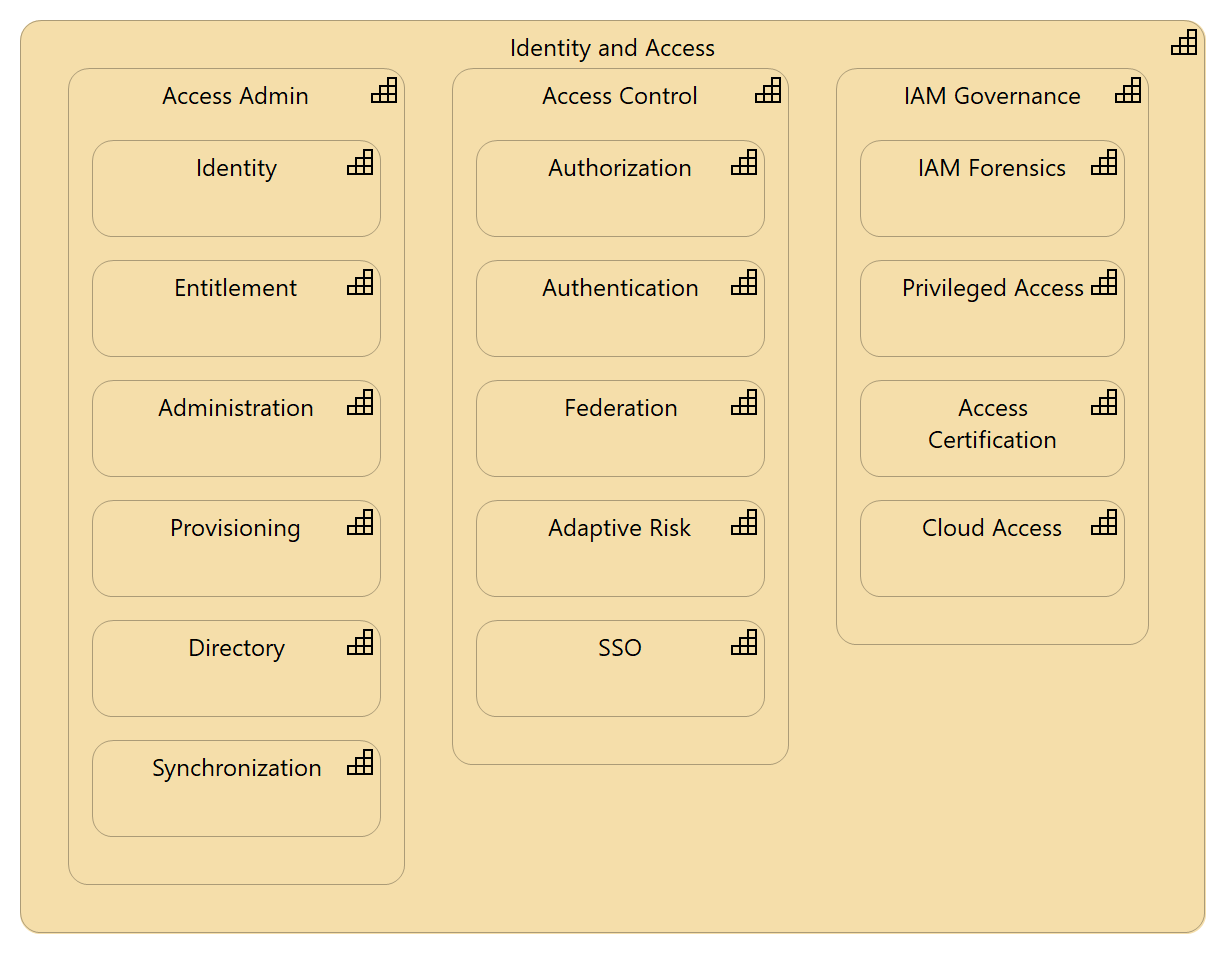Select the Authentication label

tap(620, 288)
